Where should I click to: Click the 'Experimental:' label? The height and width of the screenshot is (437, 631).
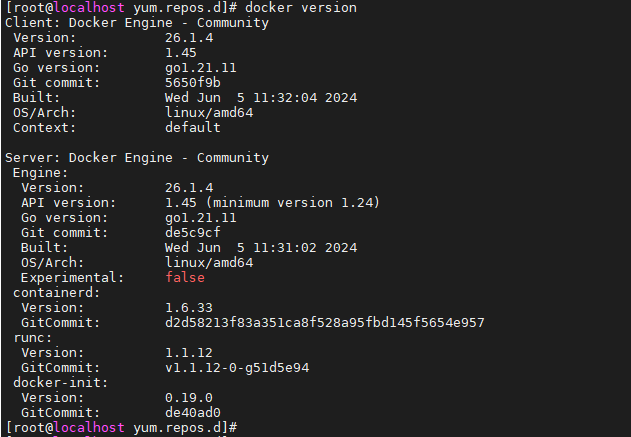72,278
